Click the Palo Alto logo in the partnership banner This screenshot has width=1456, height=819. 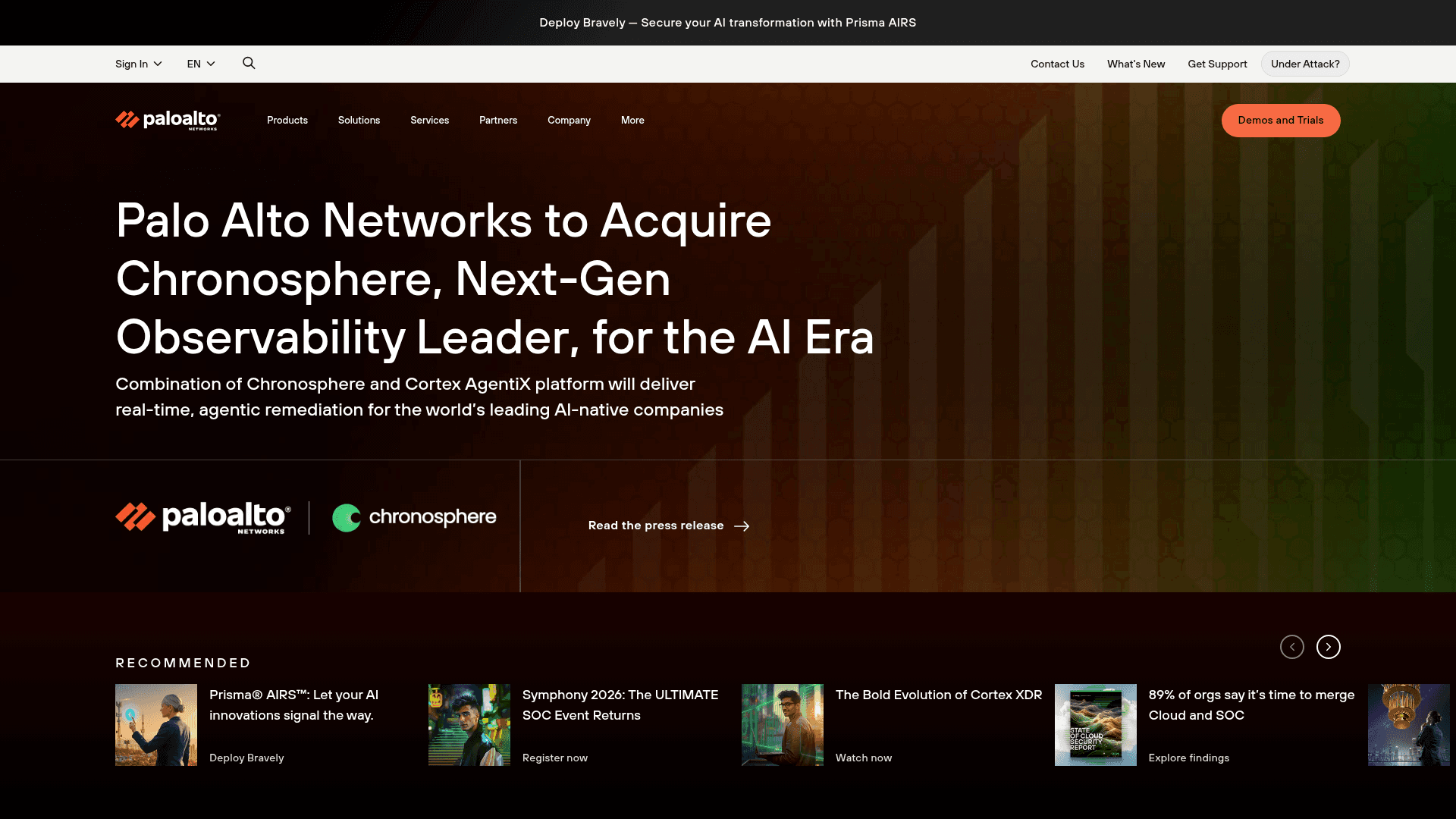(202, 517)
